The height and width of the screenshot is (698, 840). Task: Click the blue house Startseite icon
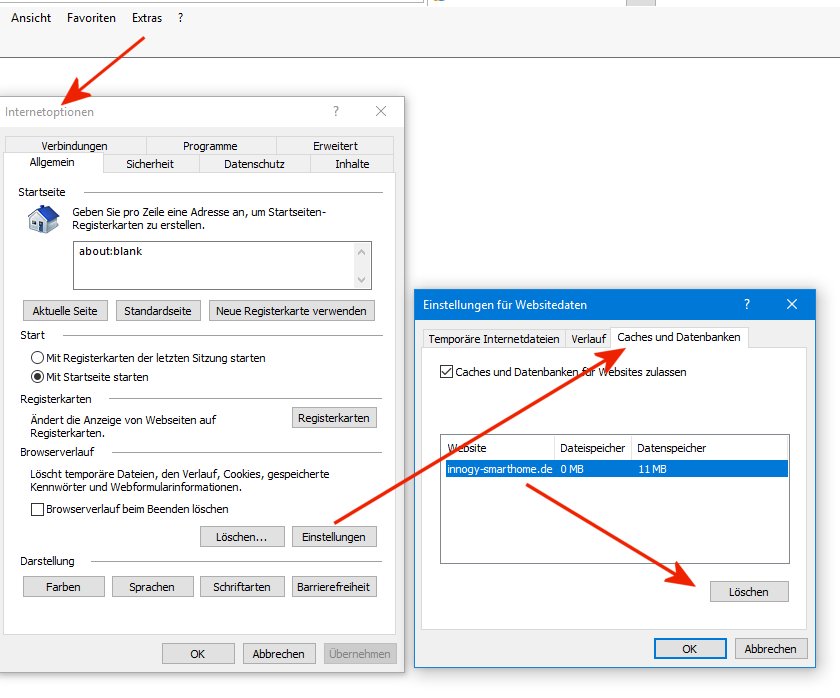(x=42, y=218)
